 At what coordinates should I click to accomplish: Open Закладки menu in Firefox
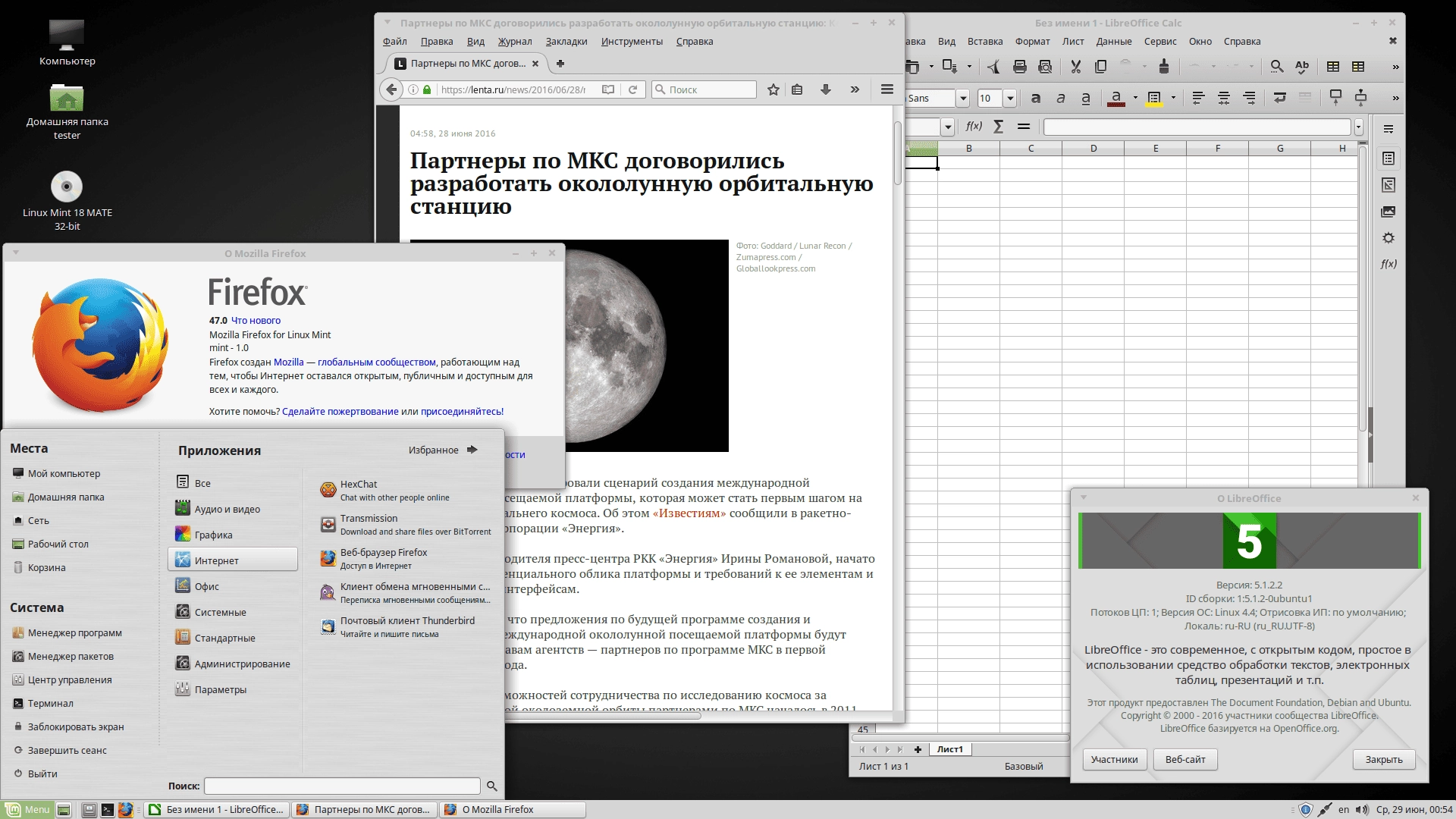pos(566,42)
